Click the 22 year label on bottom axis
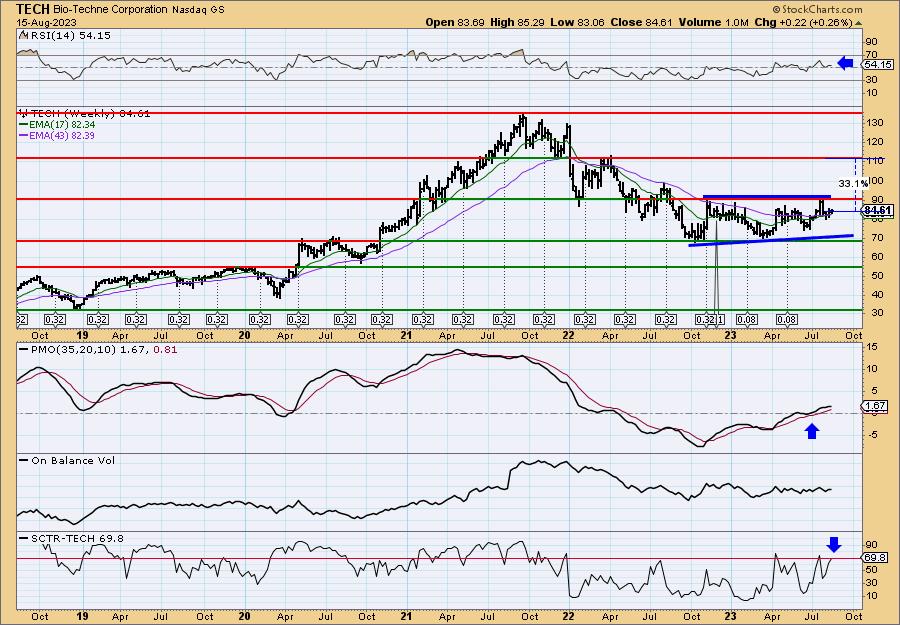Screen dimensions: 900x625 pyautogui.click(x=569, y=616)
